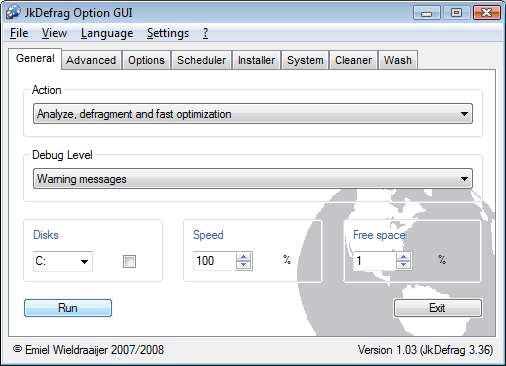
Task: Click into the Speed value field
Action: pos(215,261)
